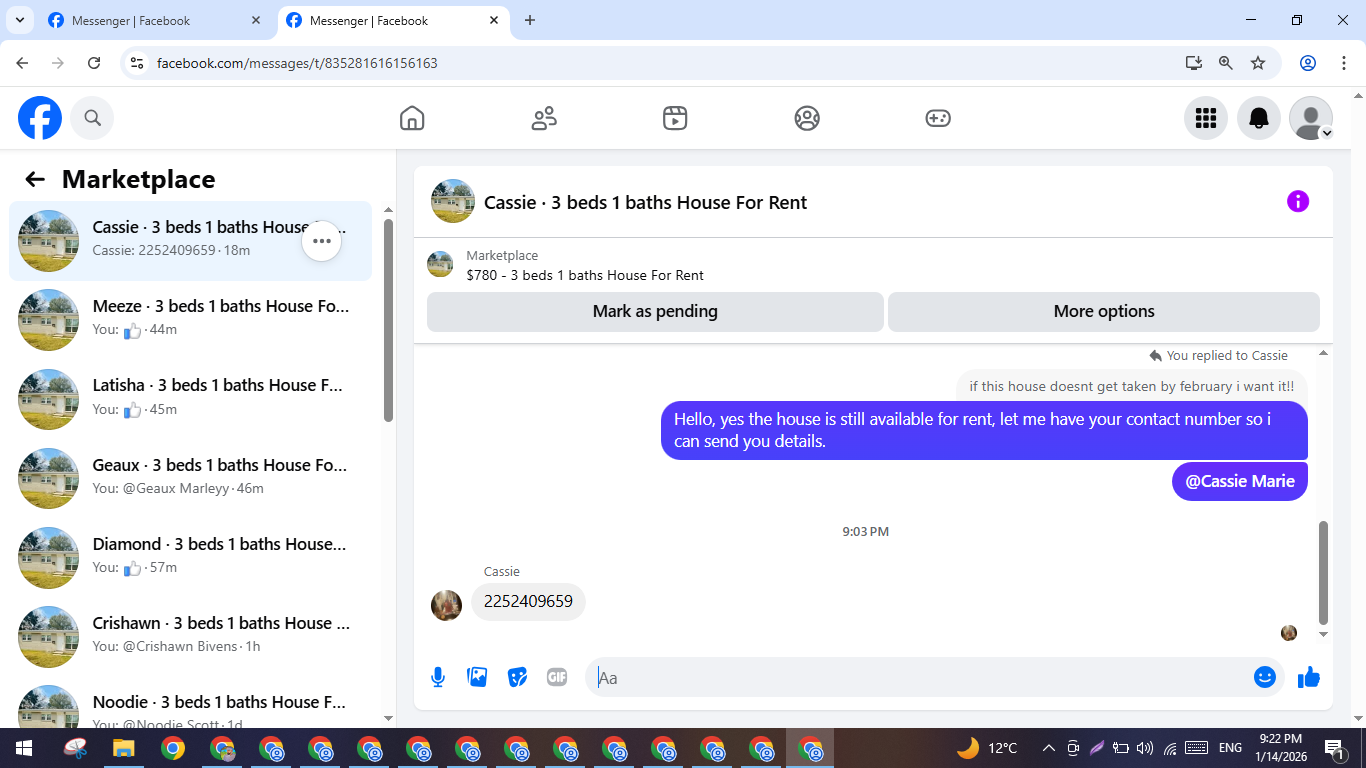Open File Explorer from taskbar
1366x768 pixels.
click(x=123, y=748)
